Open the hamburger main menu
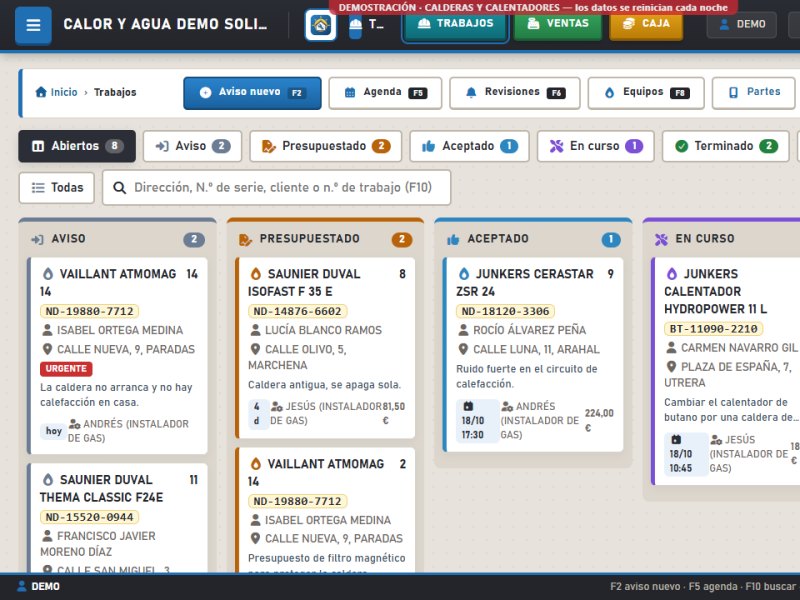Viewport: 800px width, 600px height. point(33,25)
